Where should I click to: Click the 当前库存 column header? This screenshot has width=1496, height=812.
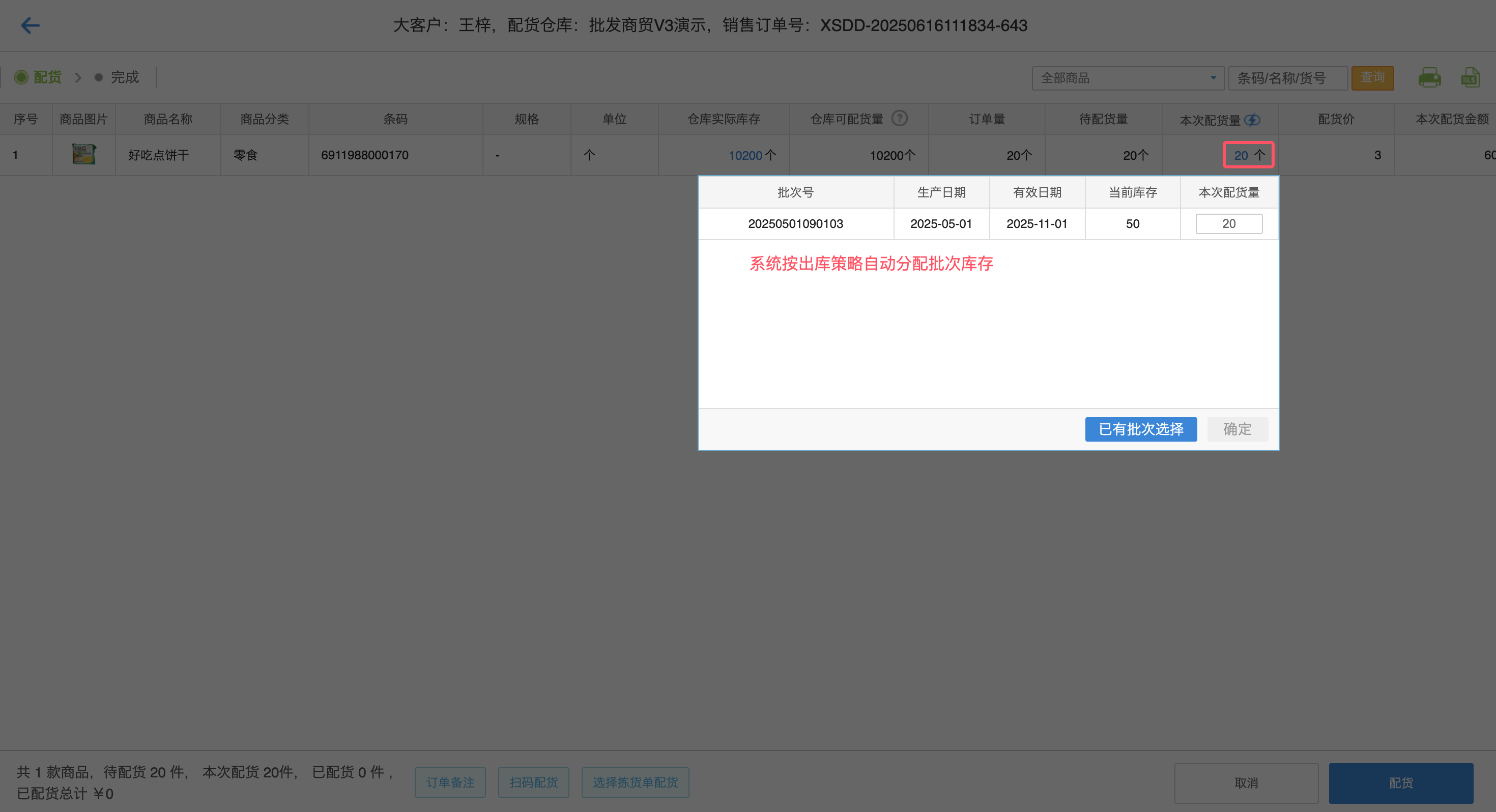[1133, 192]
